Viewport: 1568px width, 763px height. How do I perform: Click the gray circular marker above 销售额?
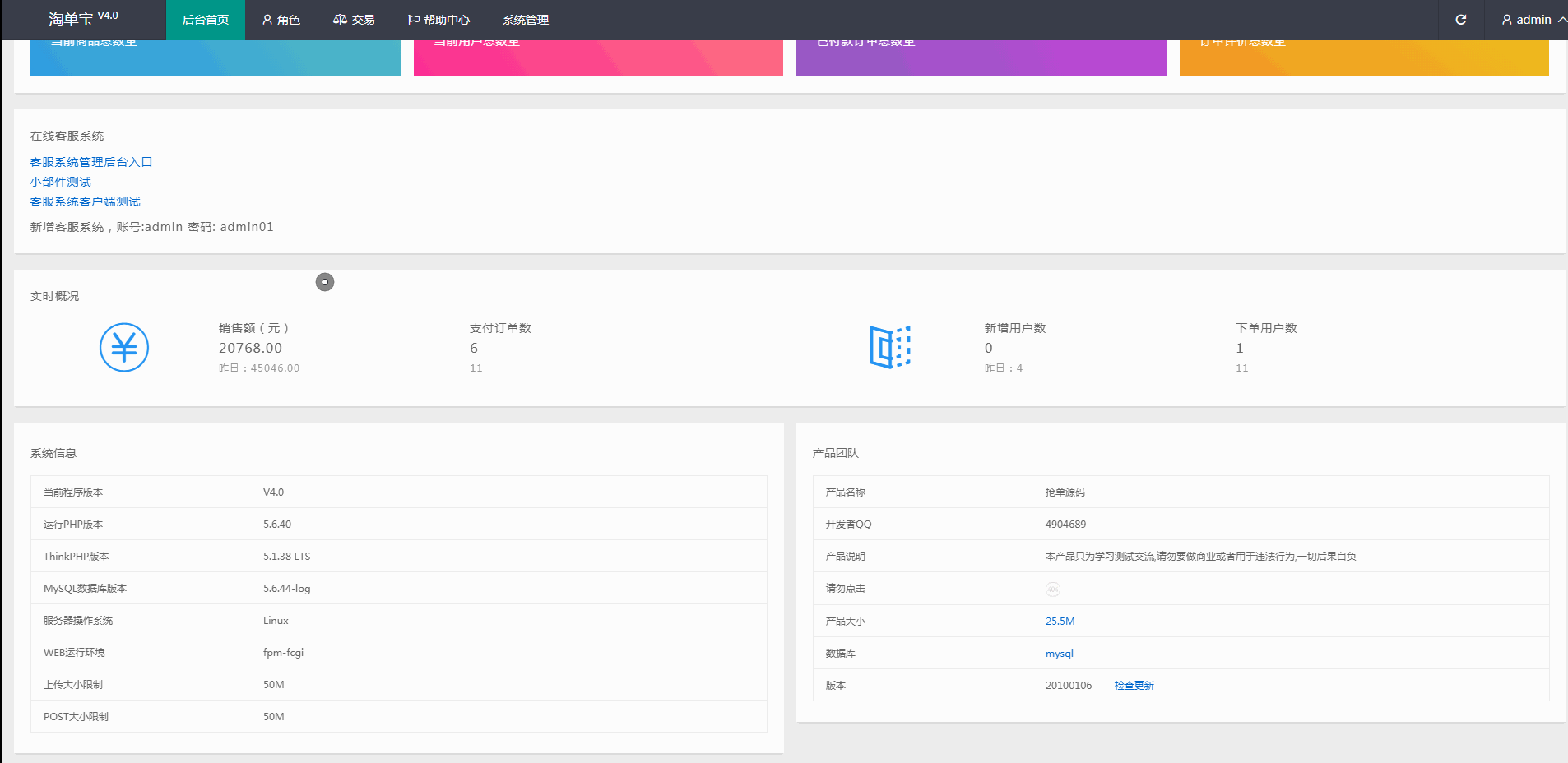[325, 282]
